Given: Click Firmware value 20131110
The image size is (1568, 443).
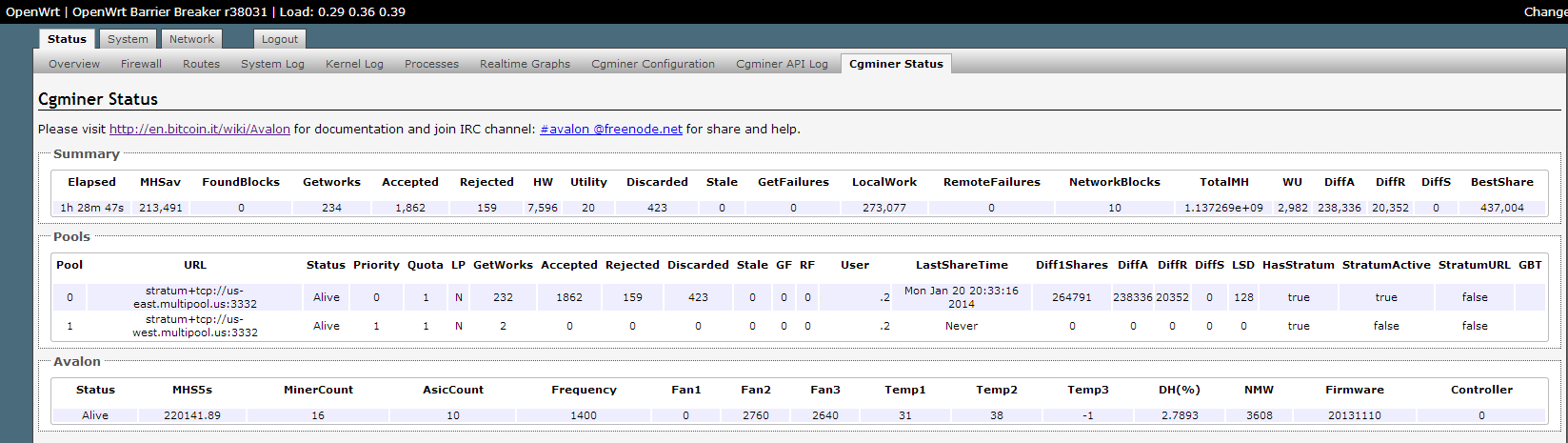Looking at the screenshot, I should [1354, 415].
